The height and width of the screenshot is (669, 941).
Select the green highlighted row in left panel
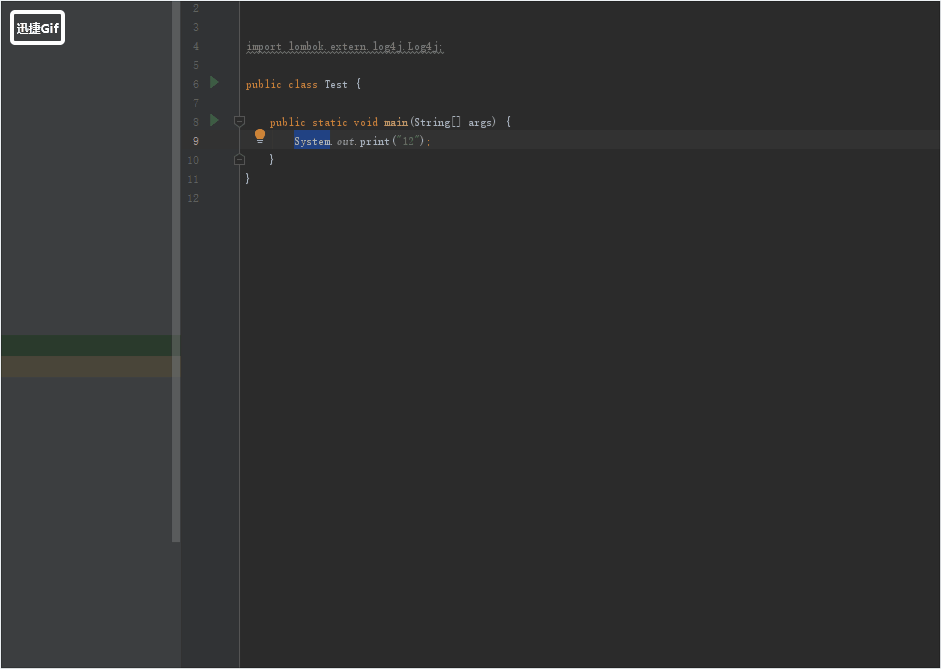coord(88,345)
